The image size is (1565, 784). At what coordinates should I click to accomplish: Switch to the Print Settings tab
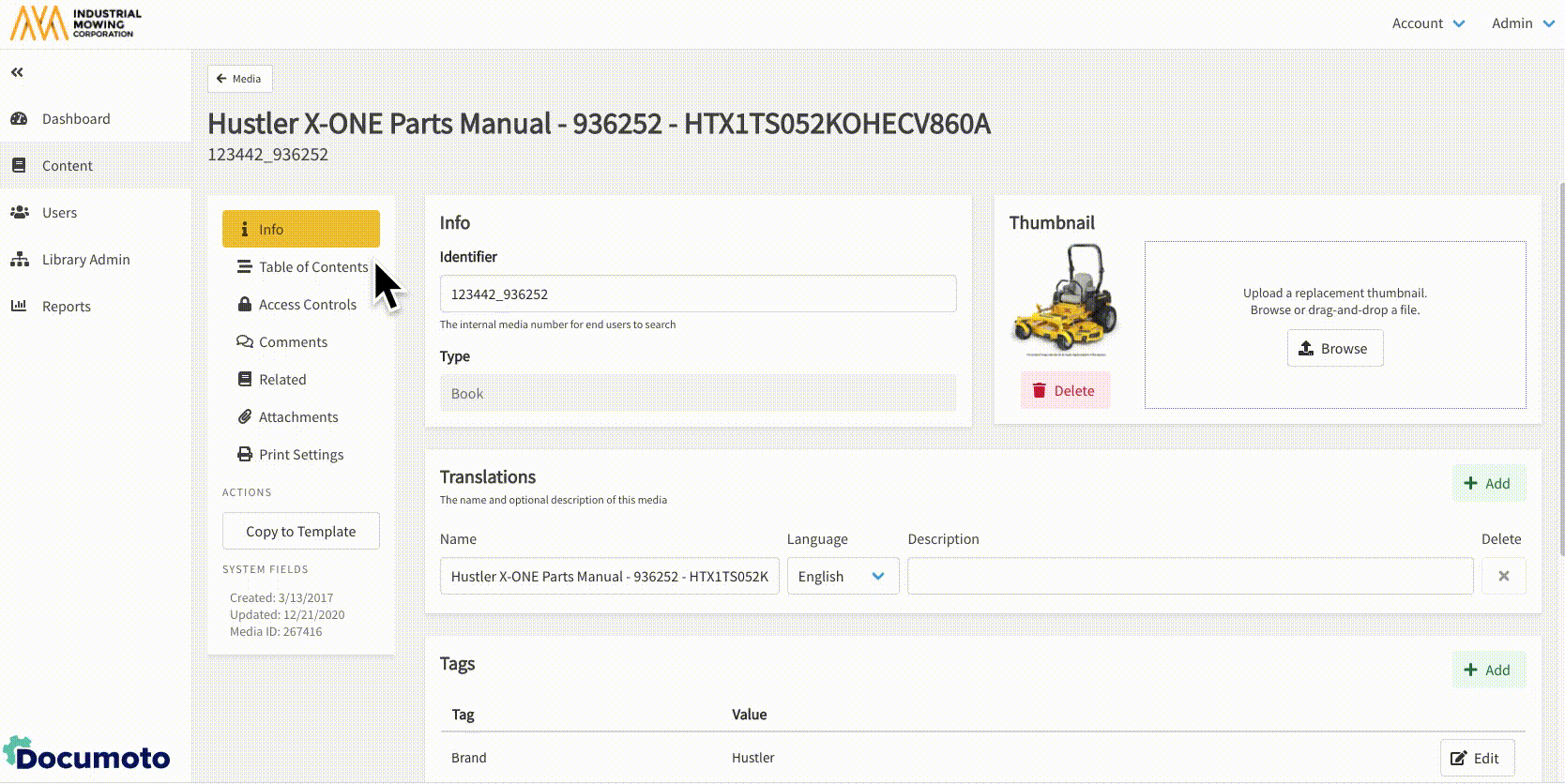[x=300, y=455]
